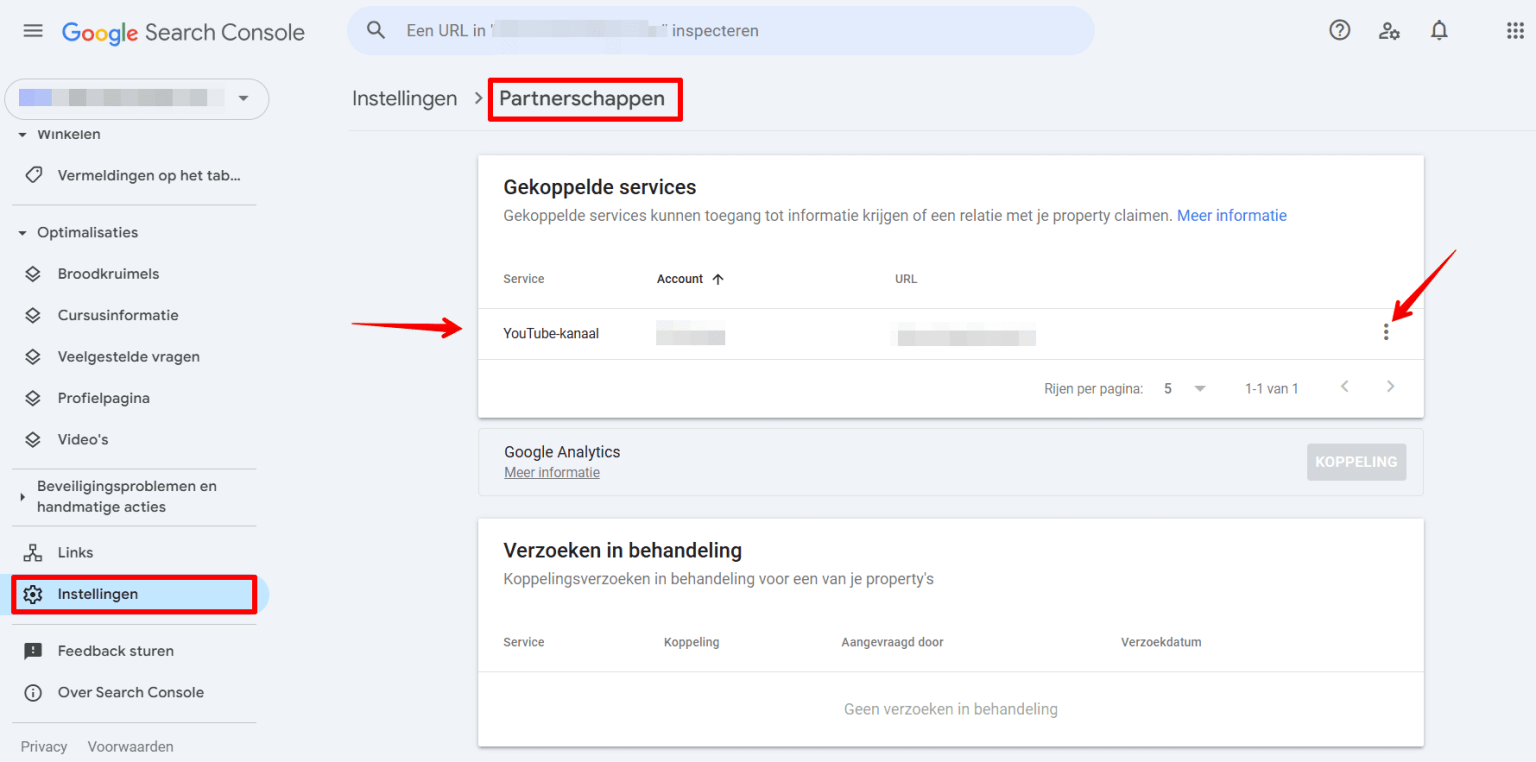Expand Beveiligingsproblemen en handmatige acties
This screenshot has height=762, width=1536.
21,496
